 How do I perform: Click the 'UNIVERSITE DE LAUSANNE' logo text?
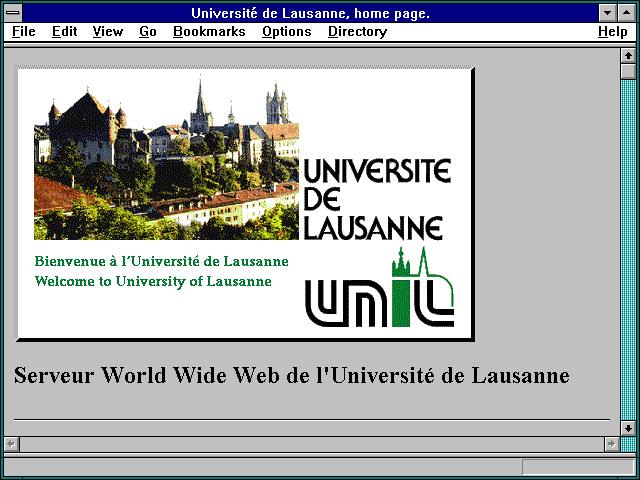coord(377,199)
